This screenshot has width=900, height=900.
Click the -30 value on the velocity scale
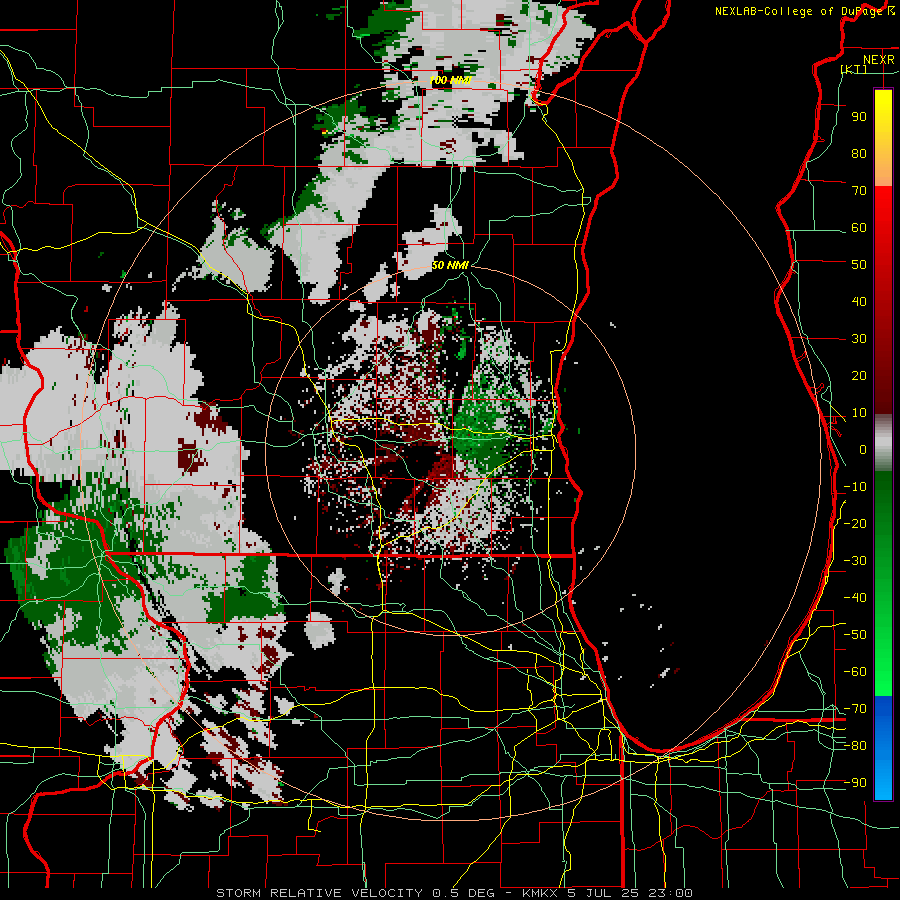pos(855,561)
